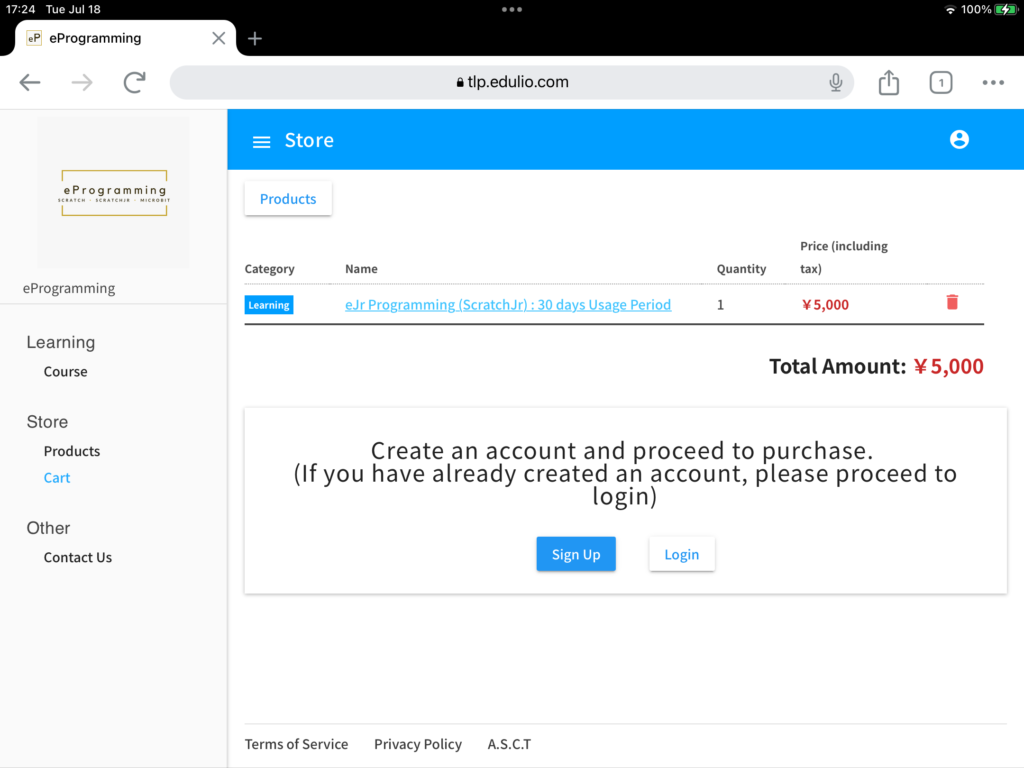Image resolution: width=1024 pixels, height=768 pixels.
Task: Open the browser three-dot more menu
Action: tap(992, 83)
